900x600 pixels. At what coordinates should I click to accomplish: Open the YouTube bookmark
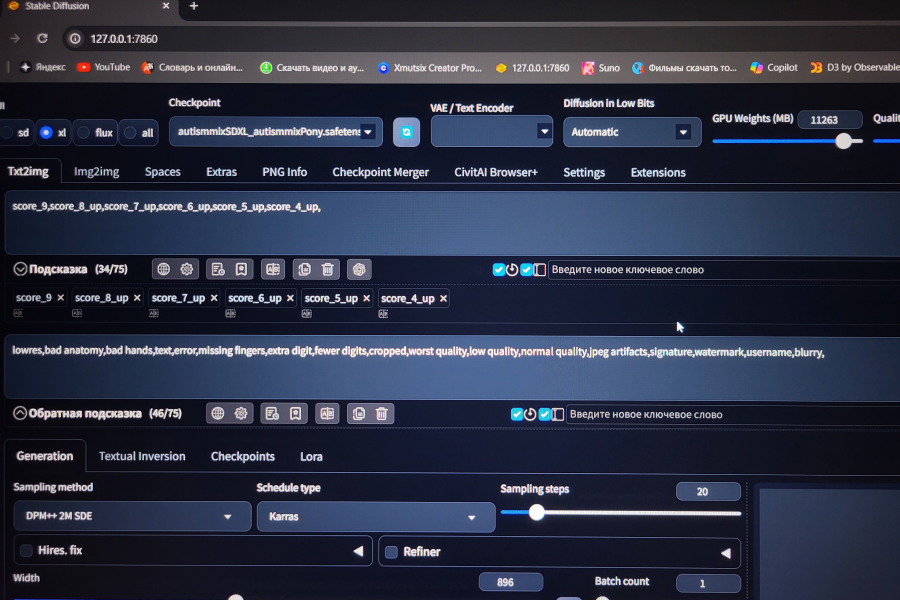pos(104,67)
